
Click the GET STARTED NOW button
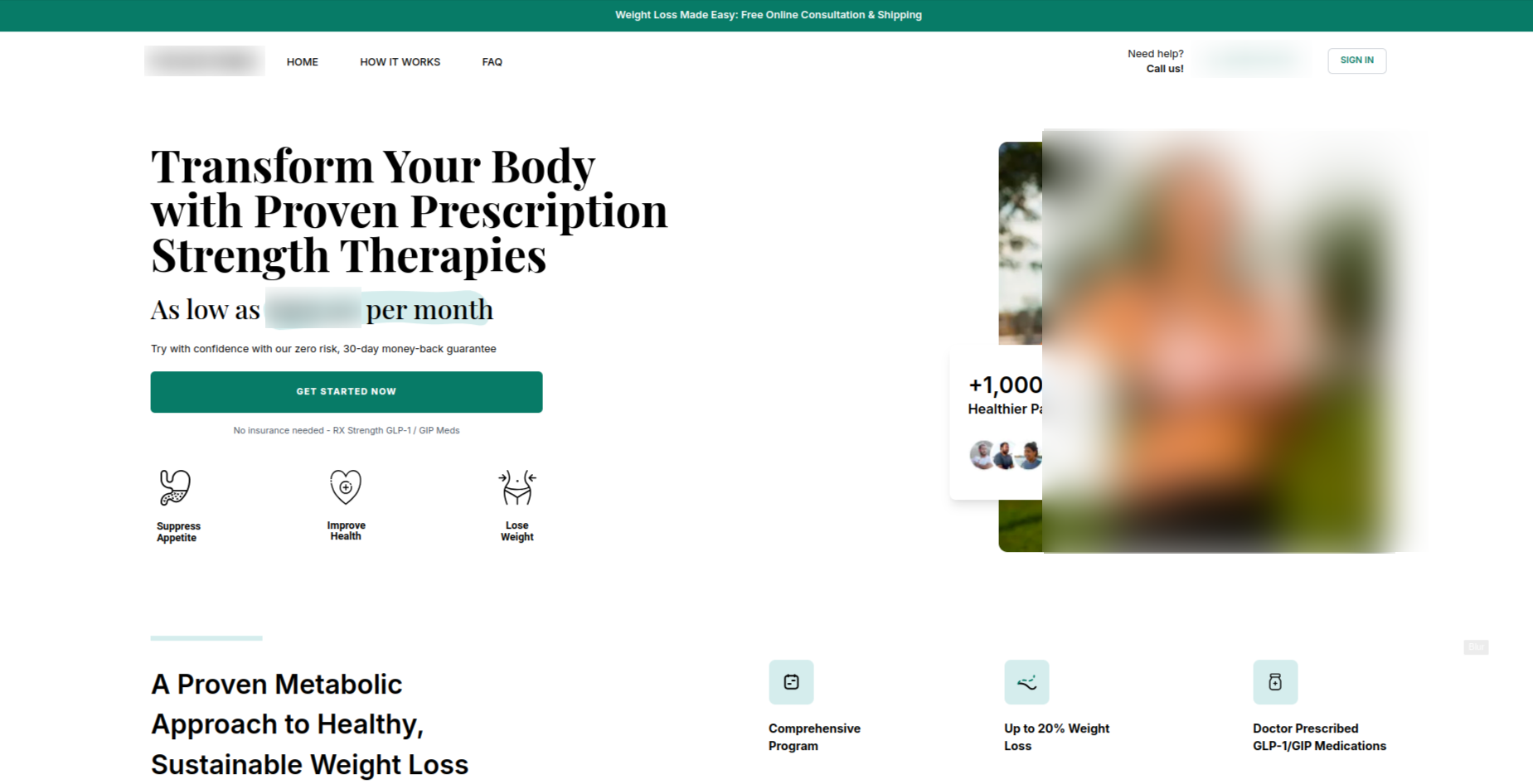[347, 392]
